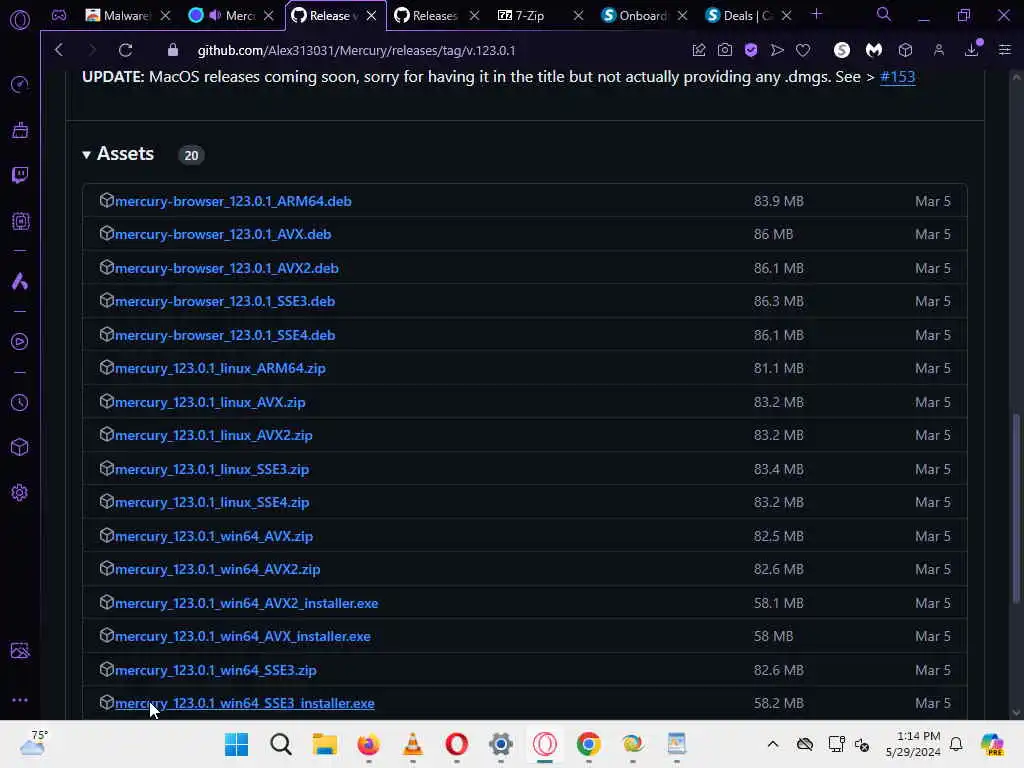
Task: Download mercury-browser_123.0.1_AVX2.deb
Action: pyautogui.click(x=227, y=268)
